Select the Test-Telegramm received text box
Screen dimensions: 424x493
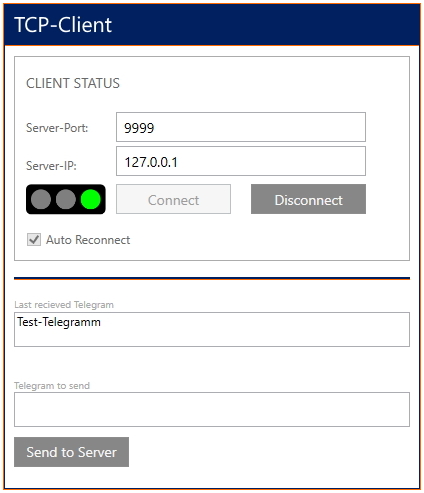point(212,330)
